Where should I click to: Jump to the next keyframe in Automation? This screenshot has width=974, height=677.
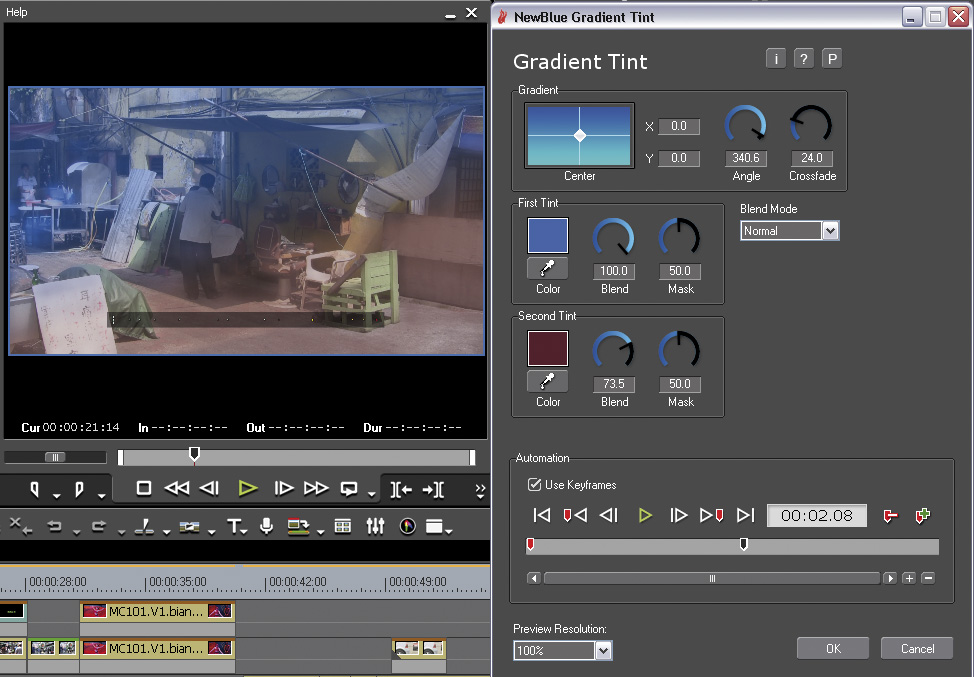(x=711, y=515)
